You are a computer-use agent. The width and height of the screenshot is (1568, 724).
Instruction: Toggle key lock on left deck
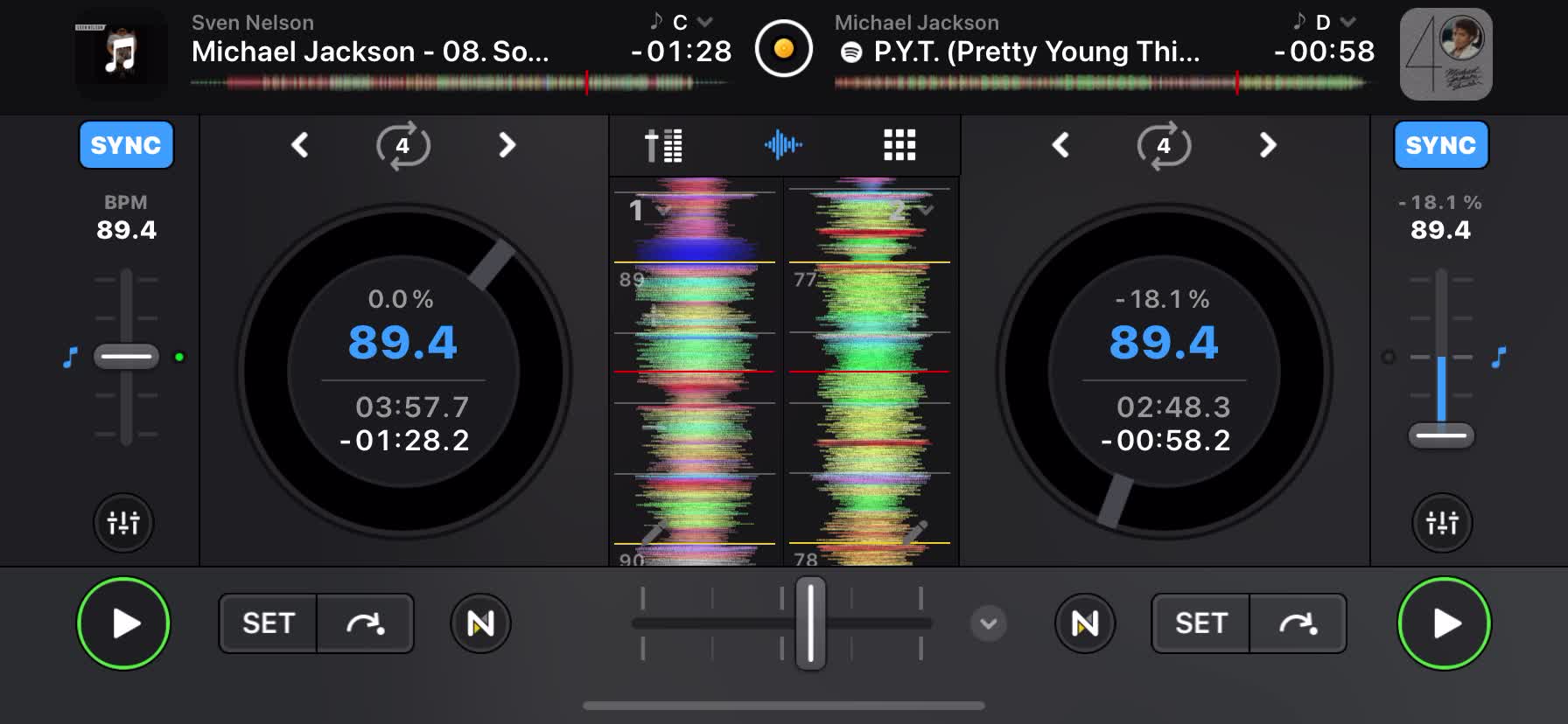click(70, 357)
